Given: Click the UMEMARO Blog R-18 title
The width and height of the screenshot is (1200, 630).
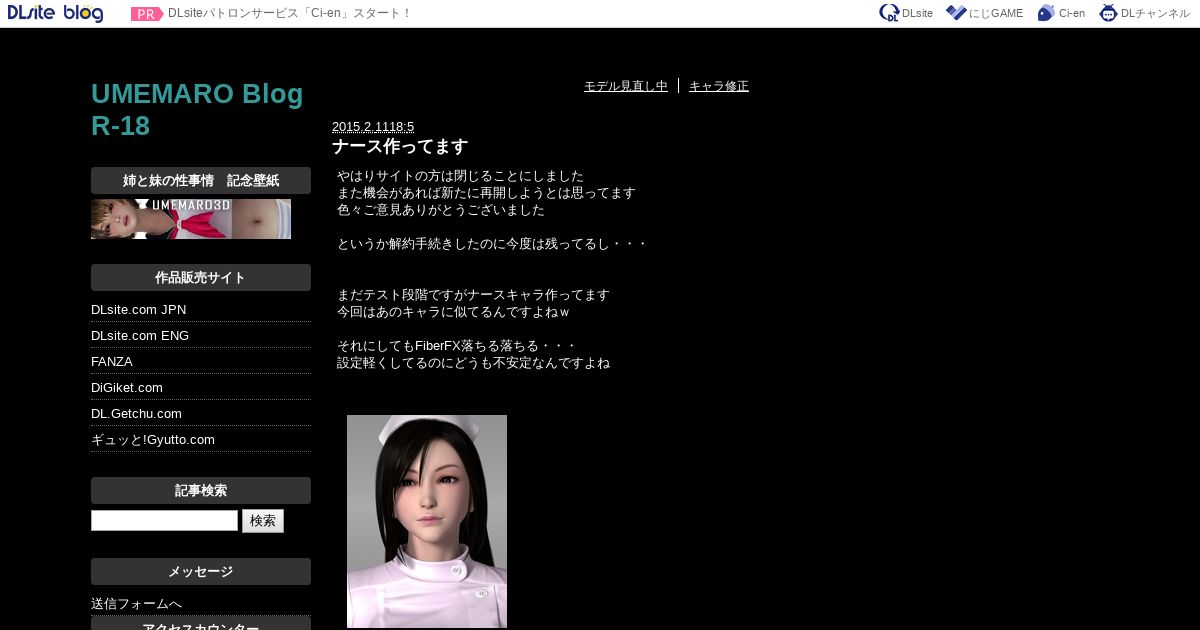Looking at the screenshot, I should coord(197,110).
